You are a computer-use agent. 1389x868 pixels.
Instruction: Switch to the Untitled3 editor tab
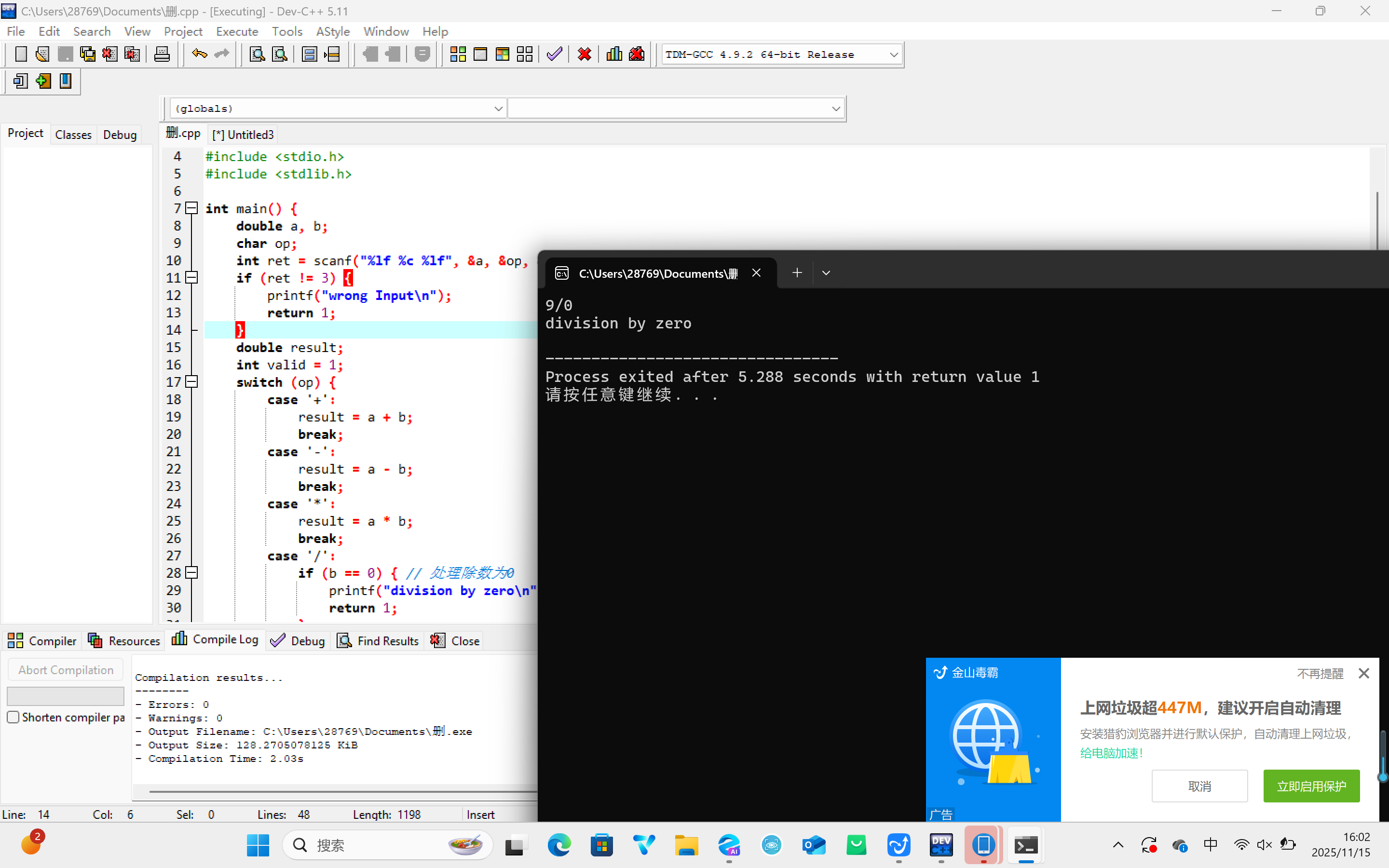(x=244, y=135)
